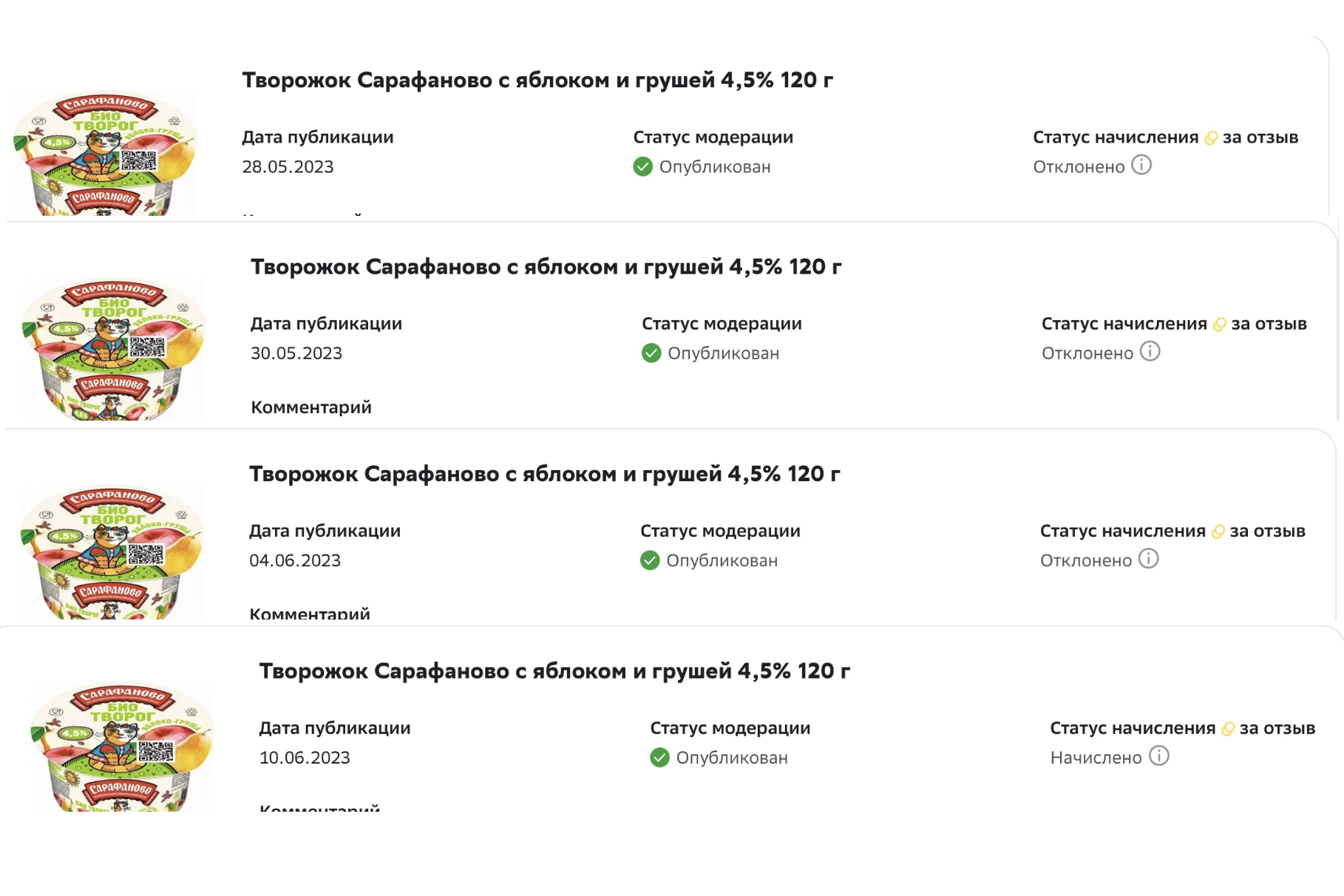Open product title link in 30.05.2023 review
This screenshot has height=896, width=1344.
546,267
